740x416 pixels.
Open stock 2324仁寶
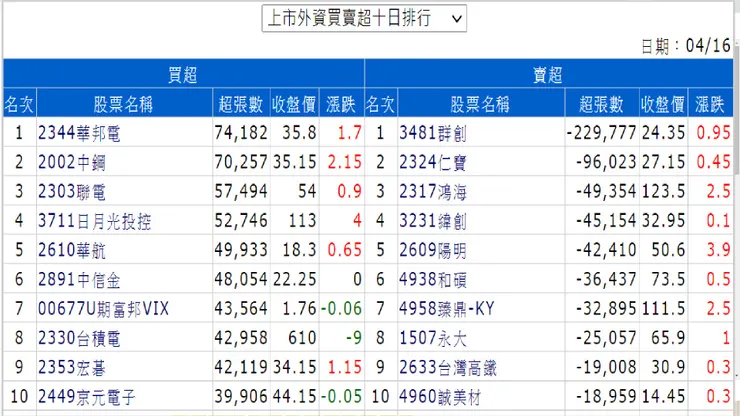click(x=433, y=162)
